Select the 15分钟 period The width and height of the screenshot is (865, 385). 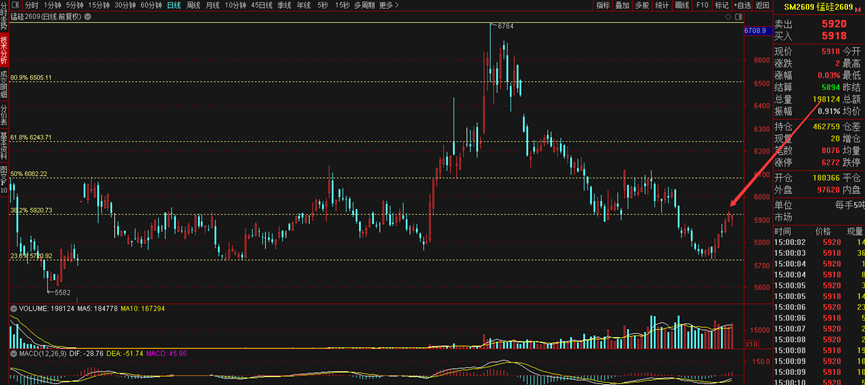[99, 6]
